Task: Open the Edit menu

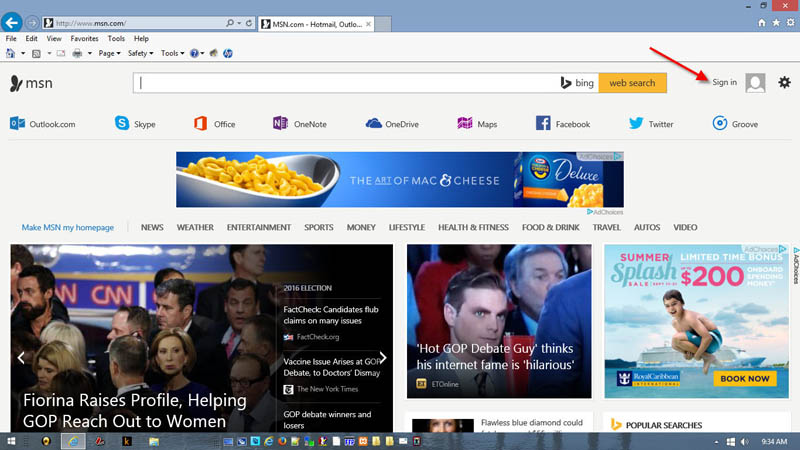Action: pos(31,39)
